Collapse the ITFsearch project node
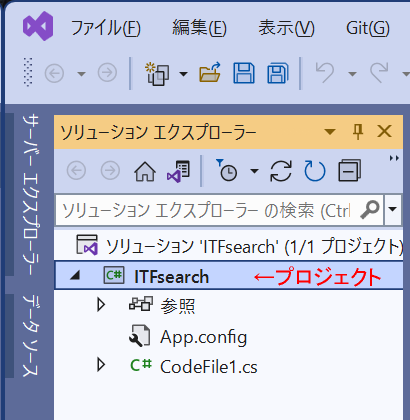410x420 pixels. 76,275
